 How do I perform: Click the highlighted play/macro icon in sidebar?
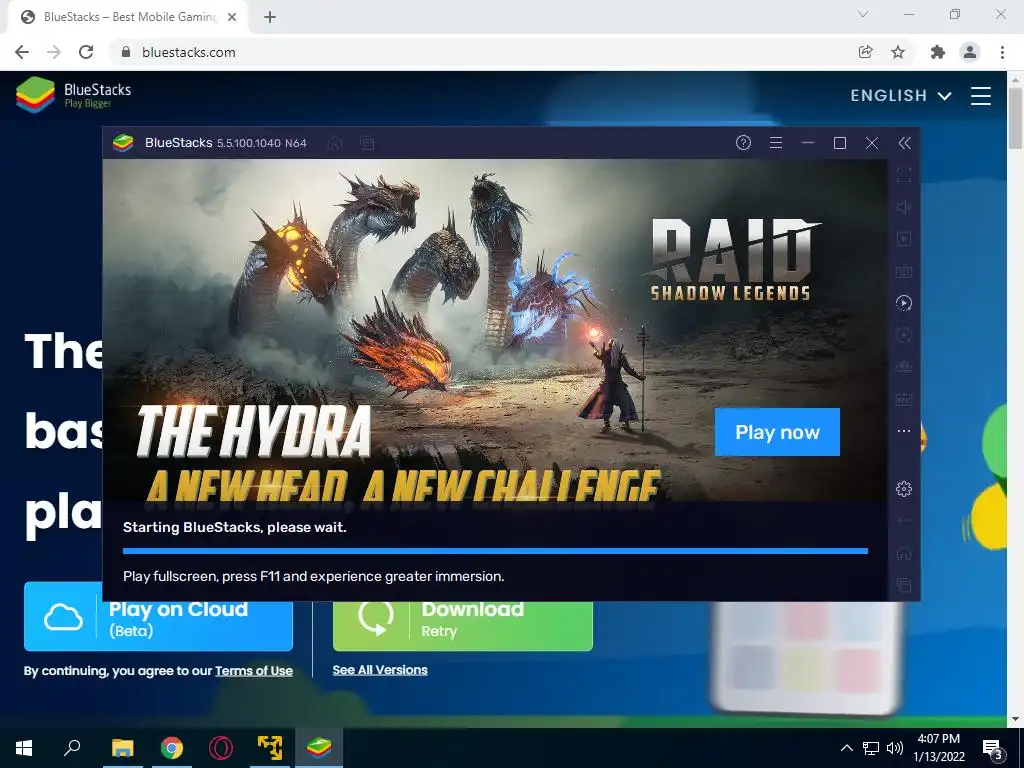[904, 303]
